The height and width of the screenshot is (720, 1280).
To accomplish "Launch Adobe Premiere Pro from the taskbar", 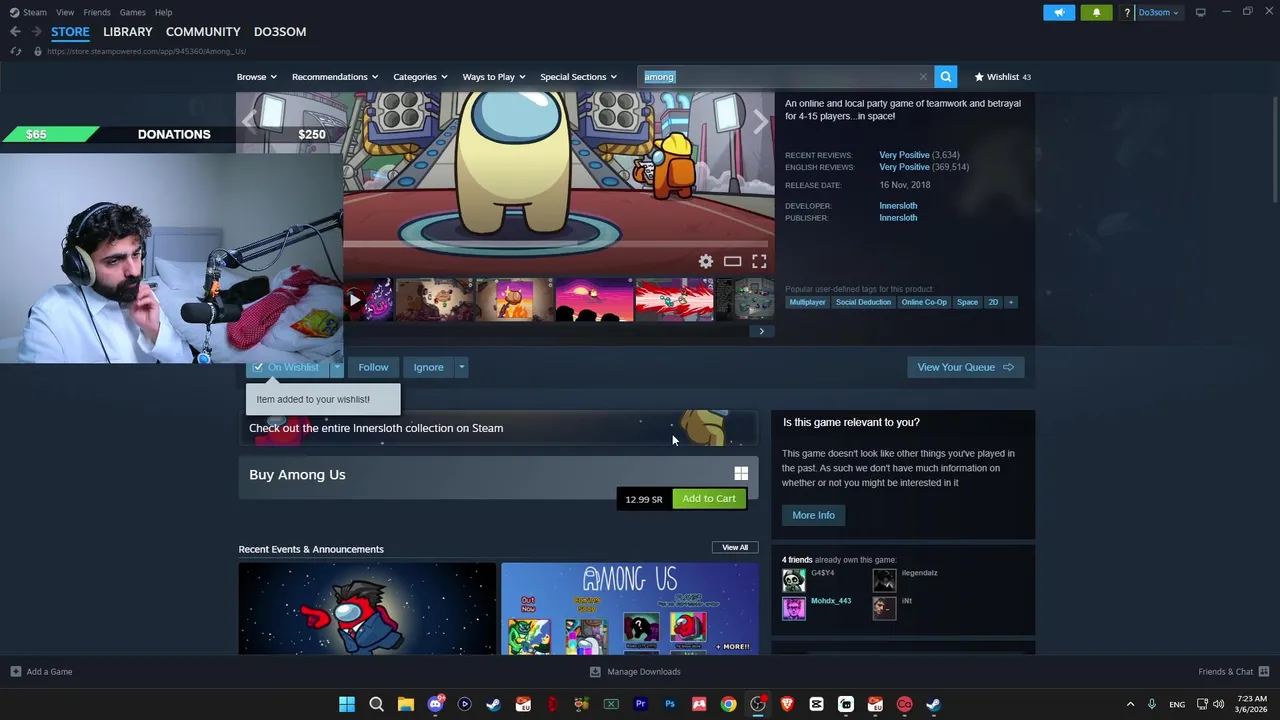I will (x=640, y=704).
